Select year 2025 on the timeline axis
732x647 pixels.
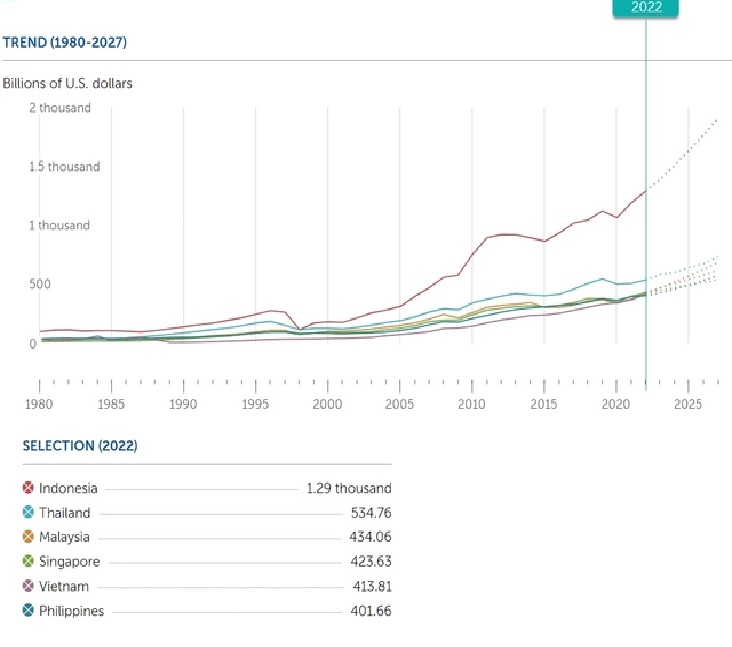tap(688, 404)
